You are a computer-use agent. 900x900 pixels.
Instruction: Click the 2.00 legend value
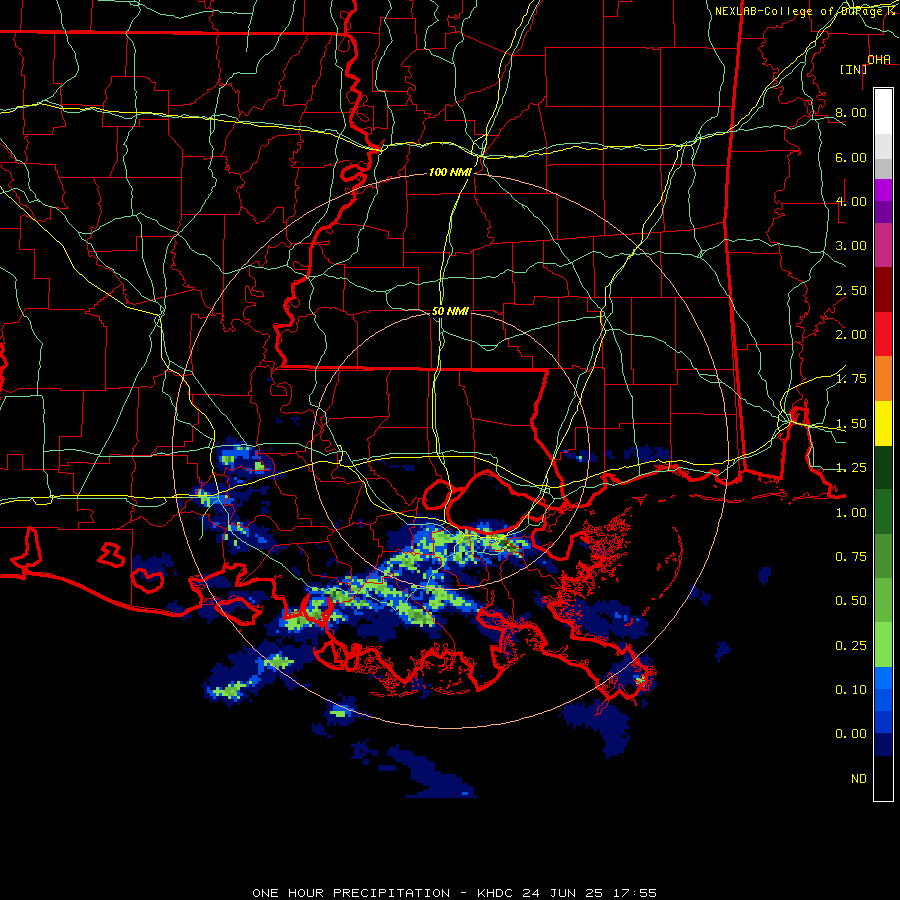[851, 335]
